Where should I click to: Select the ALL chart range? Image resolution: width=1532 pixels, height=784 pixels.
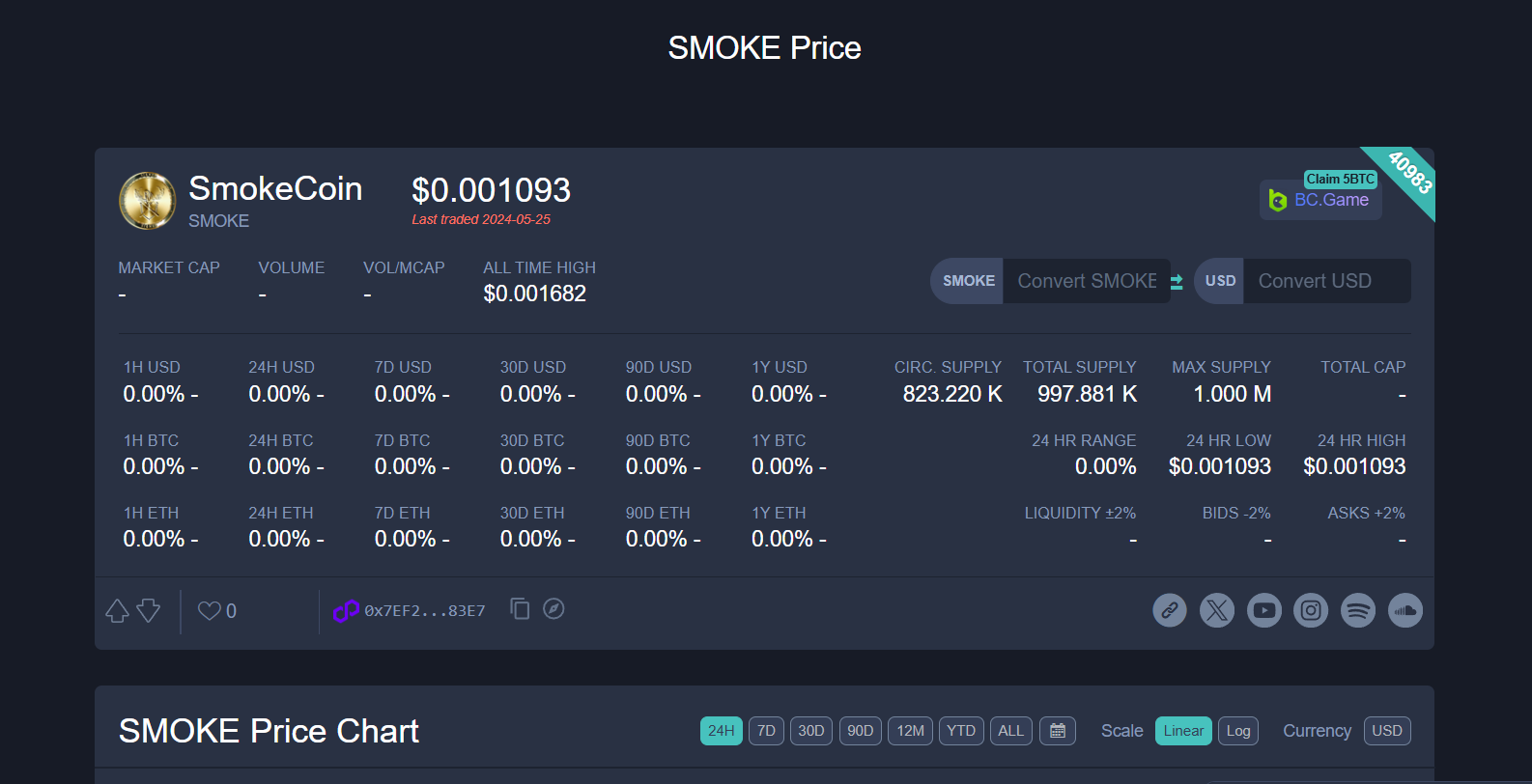pyautogui.click(x=1011, y=731)
